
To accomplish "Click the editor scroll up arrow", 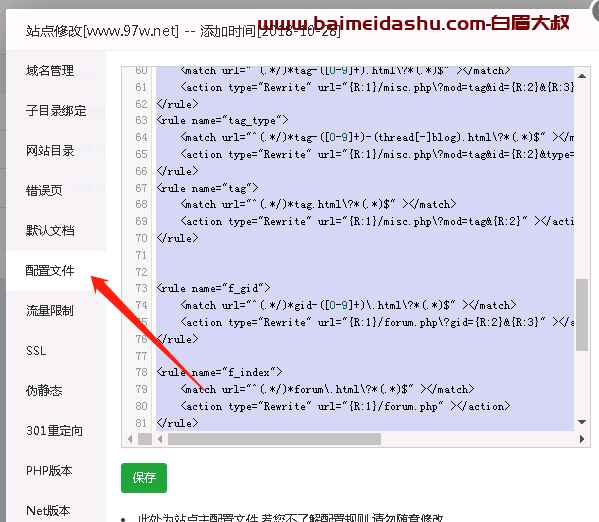I will click(x=582, y=76).
